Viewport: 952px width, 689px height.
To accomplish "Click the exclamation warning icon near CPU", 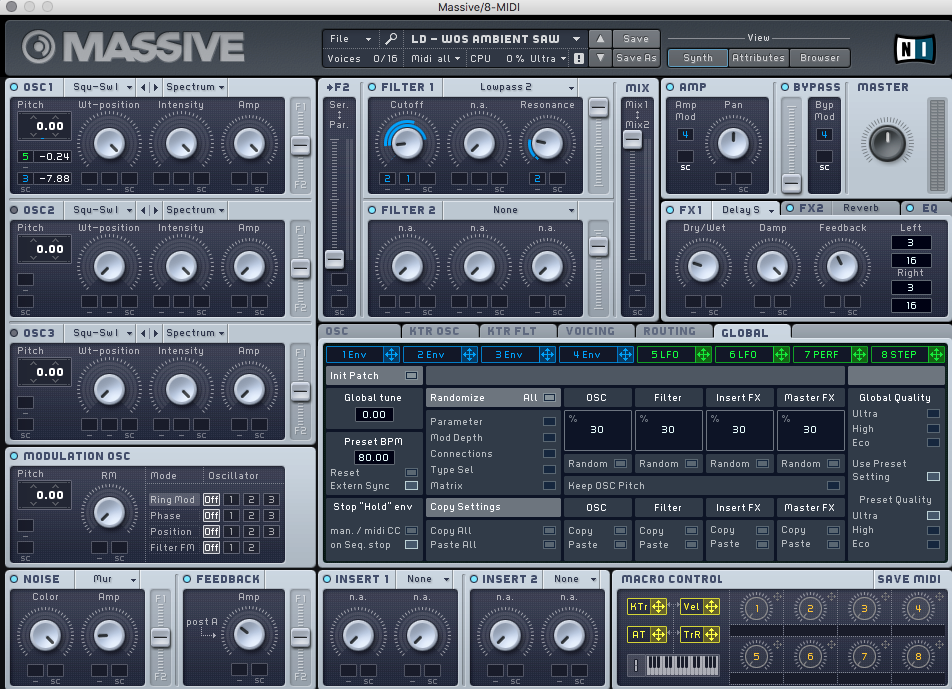I will [x=578, y=59].
